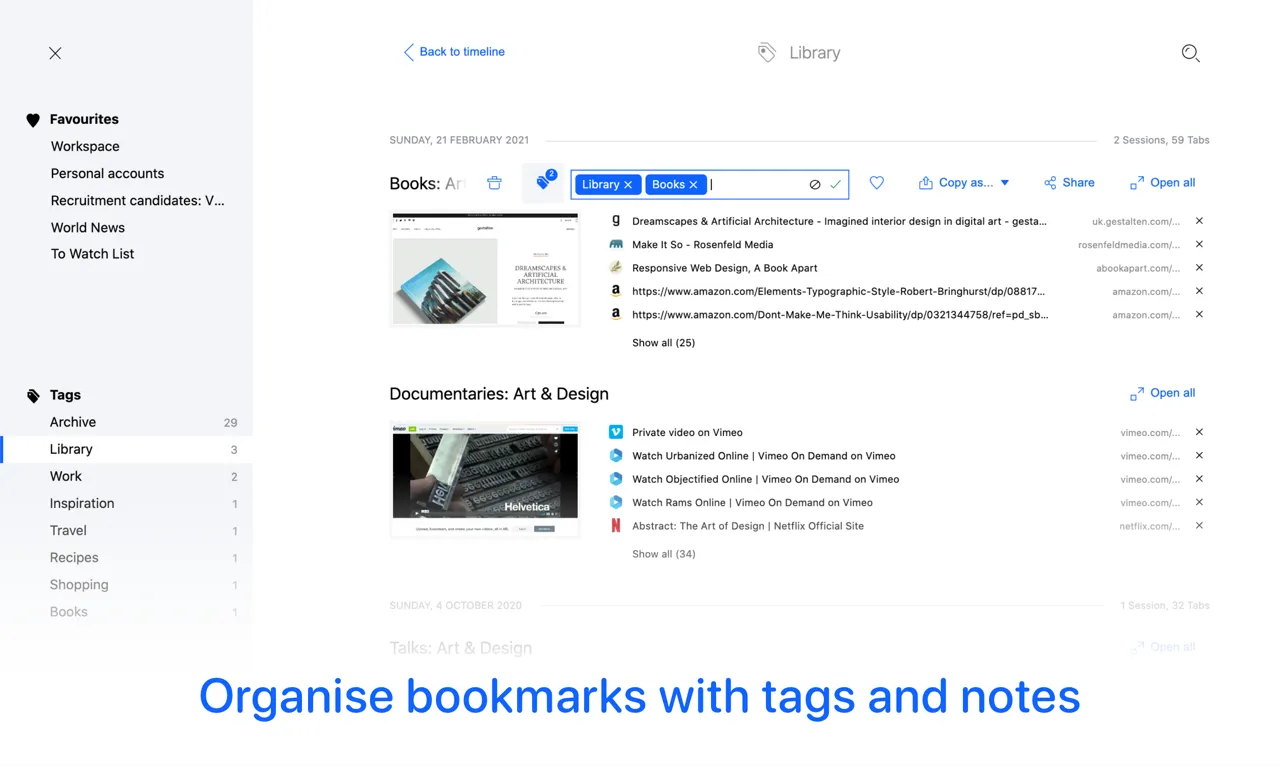Select World News in sidebar

pos(88,227)
